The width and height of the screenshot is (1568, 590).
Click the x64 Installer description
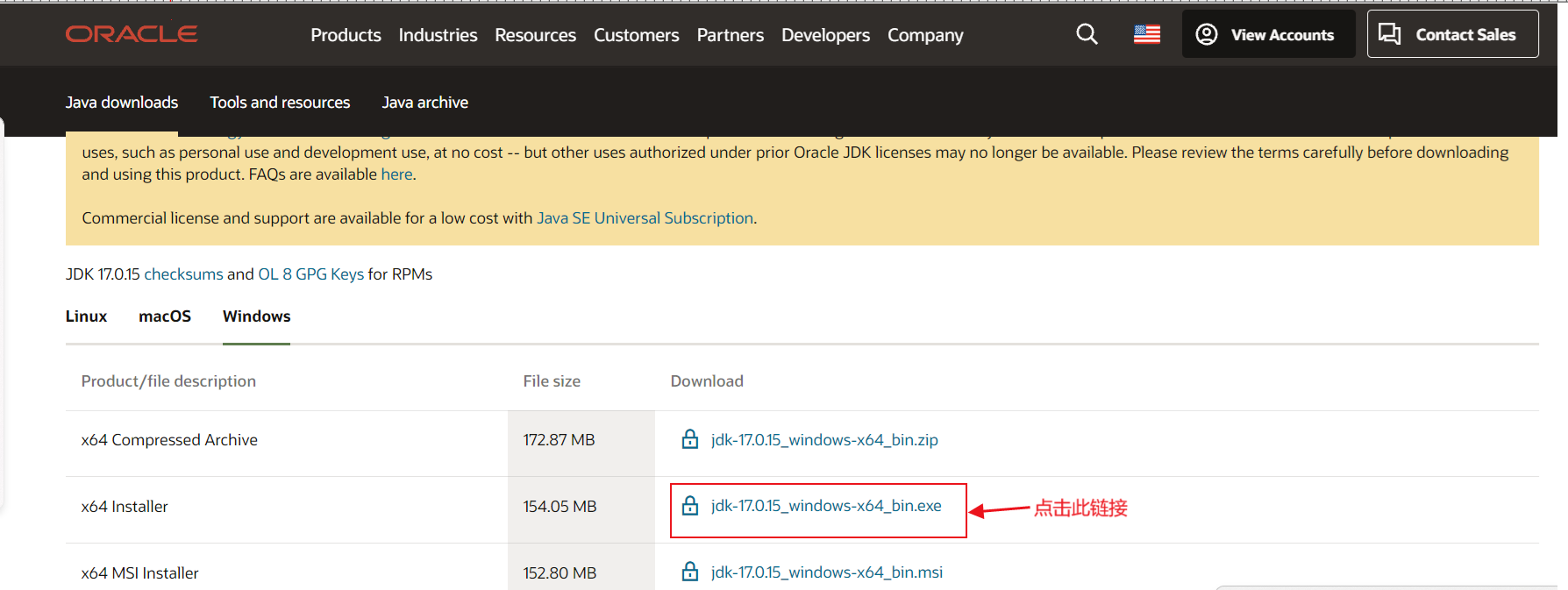pos(125,507)
